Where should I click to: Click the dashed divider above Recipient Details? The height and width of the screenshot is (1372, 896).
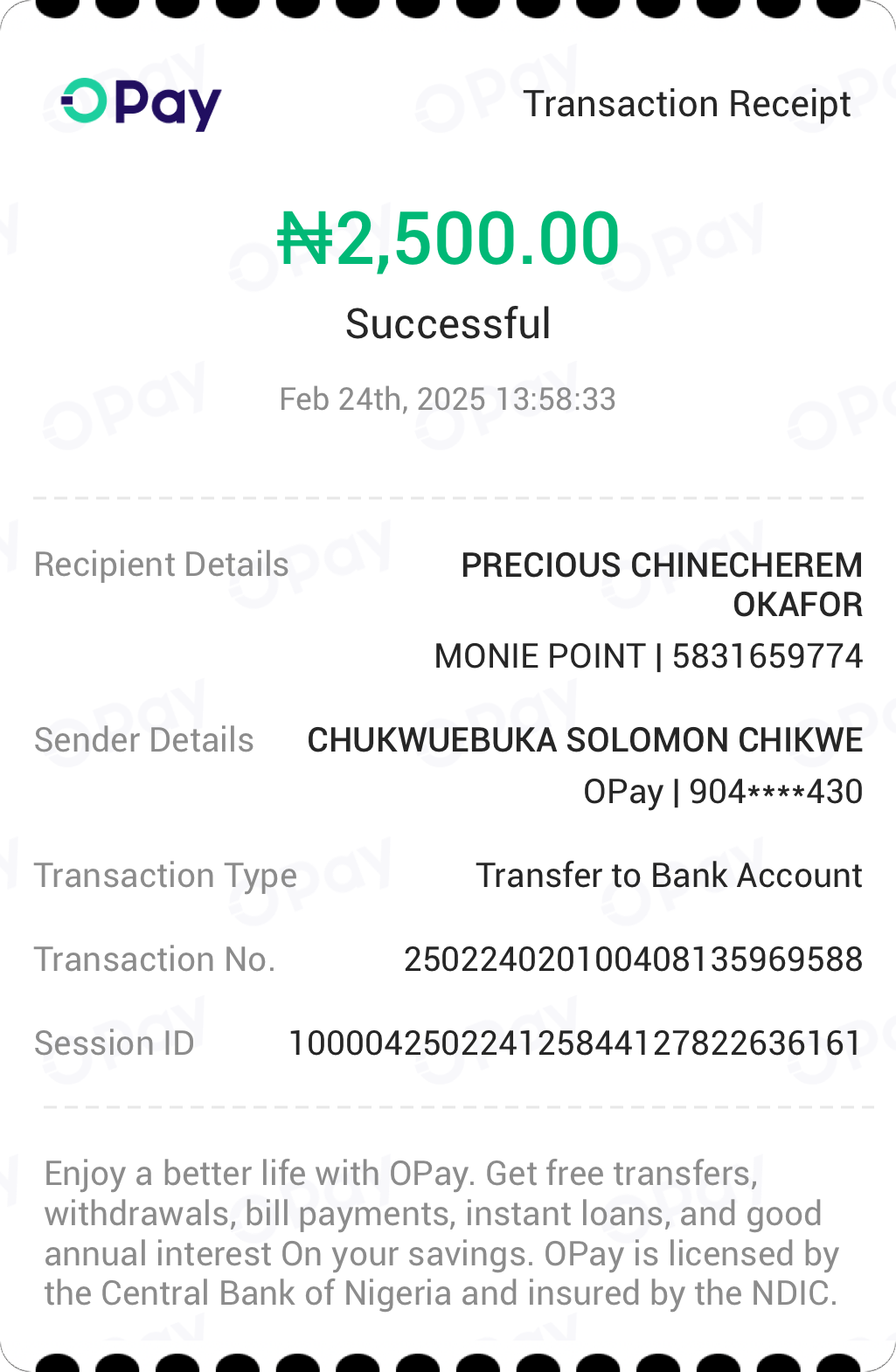tap(448, 498)
